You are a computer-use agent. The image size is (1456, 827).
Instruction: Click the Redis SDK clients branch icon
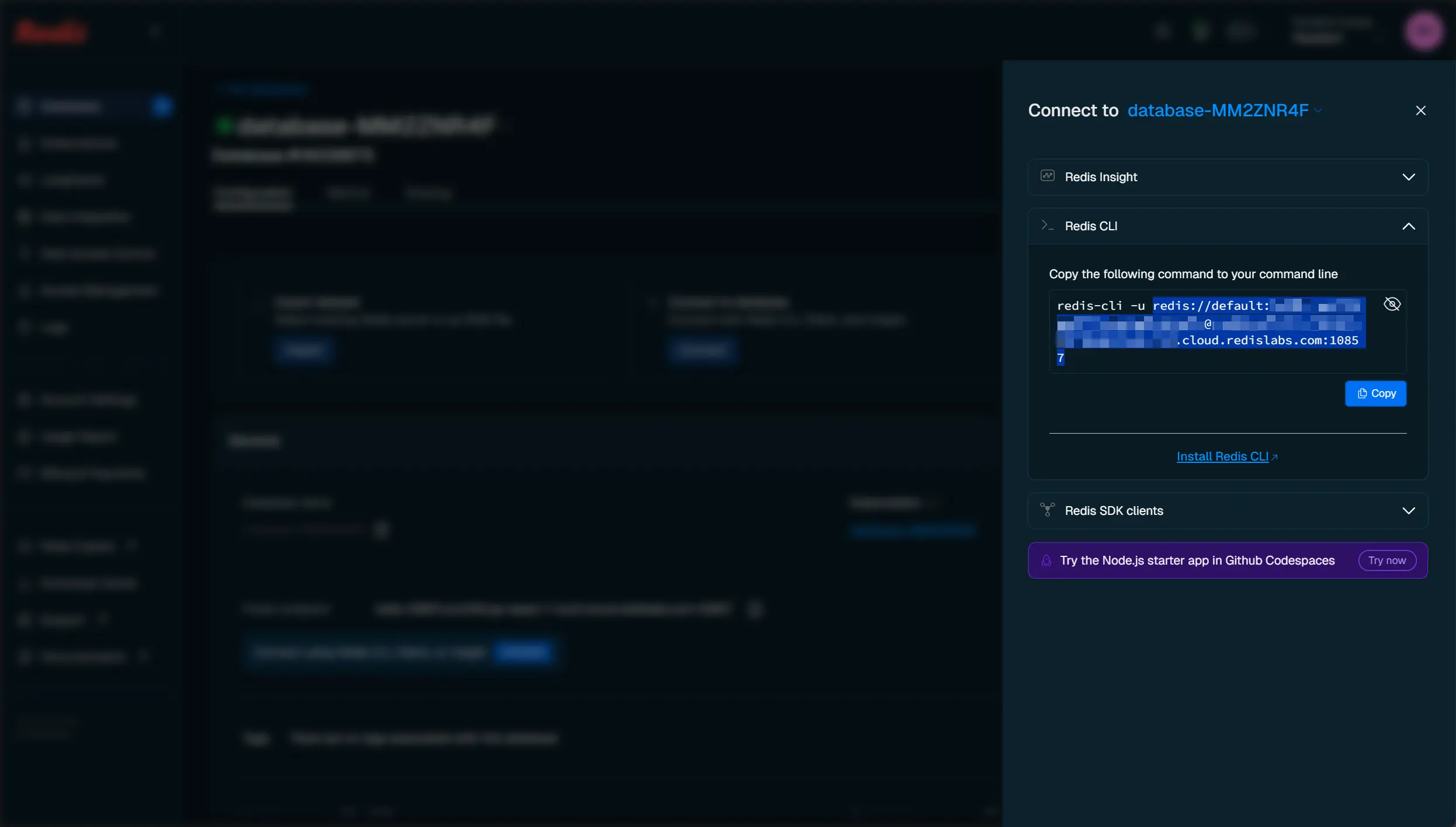[1047, 510]
